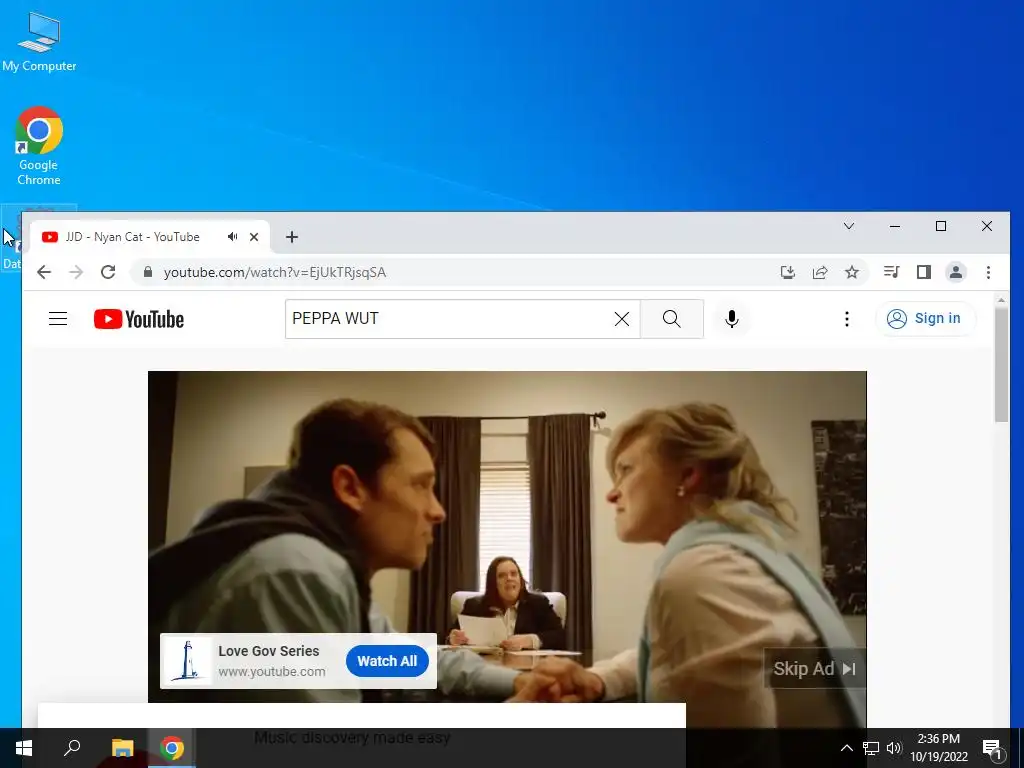Open the tab search chevron
This screenshot has height=768, width=1024.
pyautogui.click(x=849, y=226)
